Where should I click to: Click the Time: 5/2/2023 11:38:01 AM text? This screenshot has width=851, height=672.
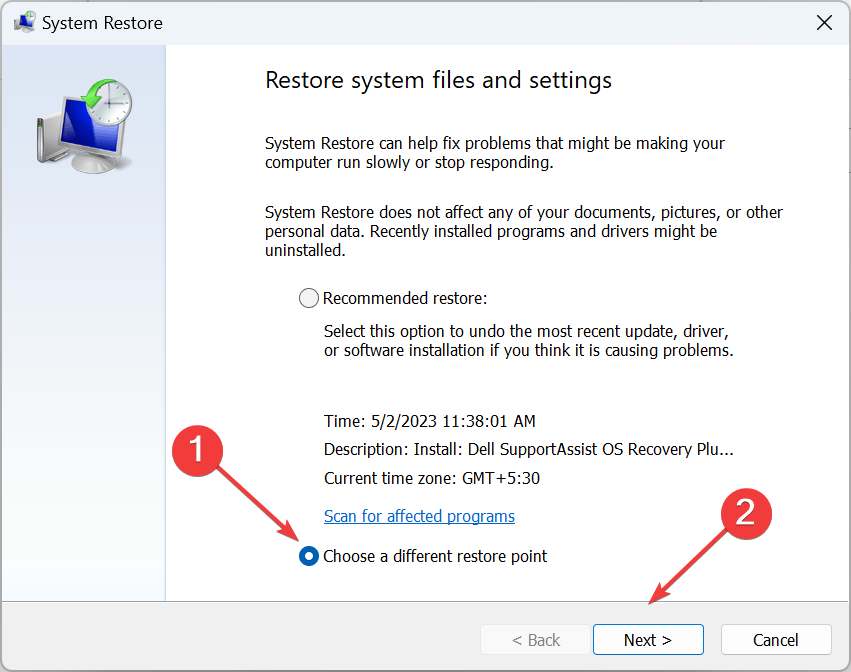(x=429, y=421)
